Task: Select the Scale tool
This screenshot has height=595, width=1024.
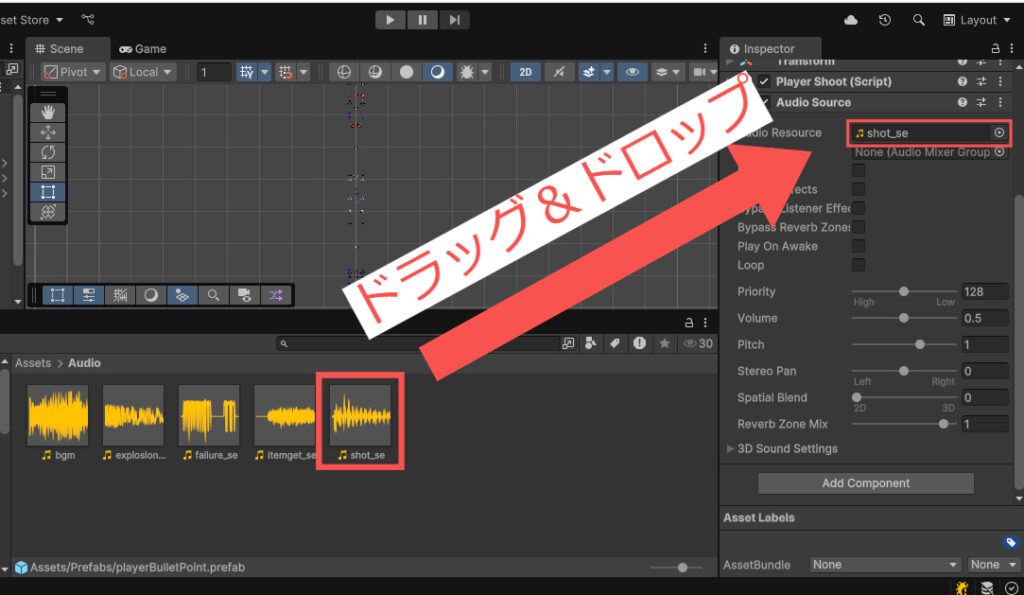Action: pyautogui.click(x=48, y=172)
